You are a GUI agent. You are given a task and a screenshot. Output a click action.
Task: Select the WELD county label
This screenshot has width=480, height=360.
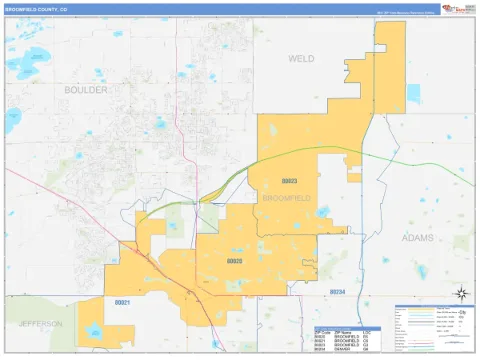point(301,59)
